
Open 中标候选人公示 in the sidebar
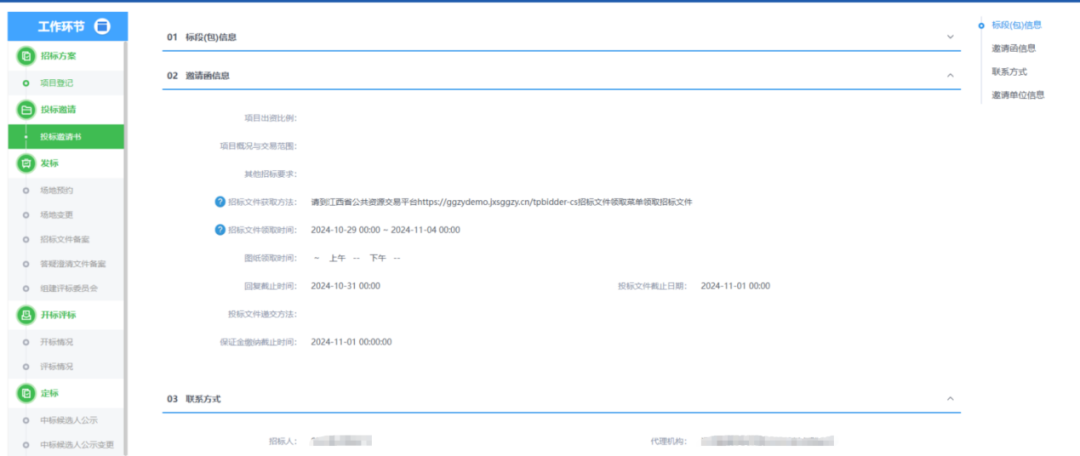pyautogui.click(x=69, y=420)
